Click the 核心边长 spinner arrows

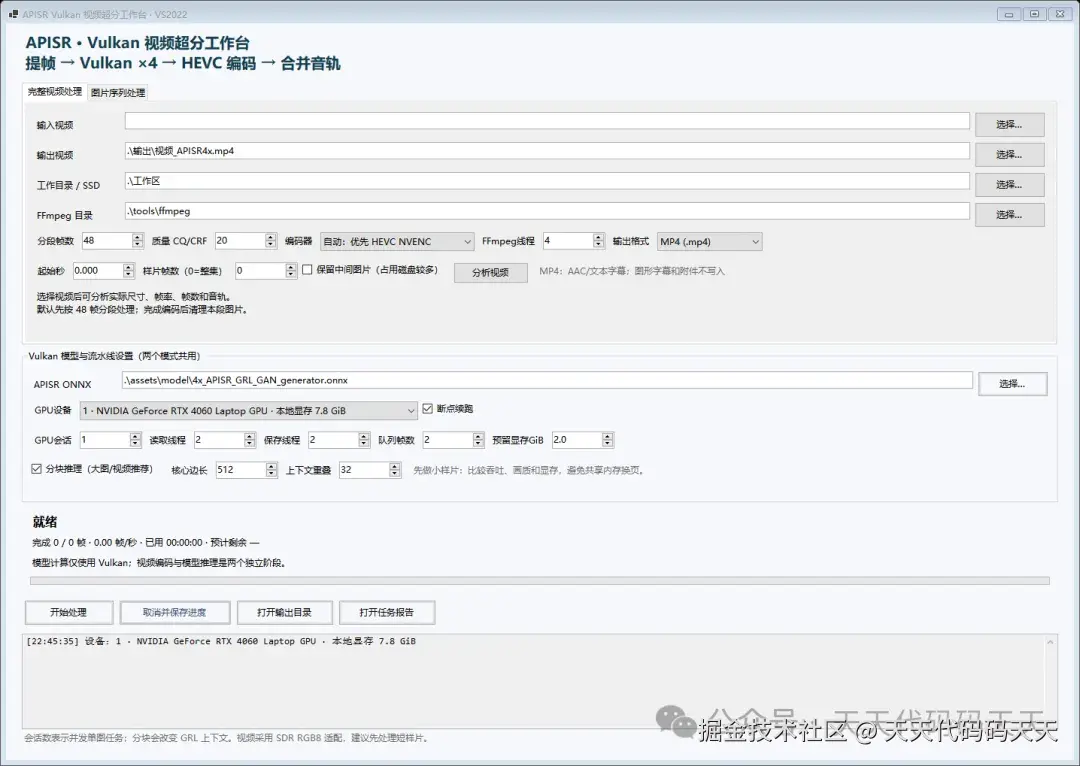[271, 470]
